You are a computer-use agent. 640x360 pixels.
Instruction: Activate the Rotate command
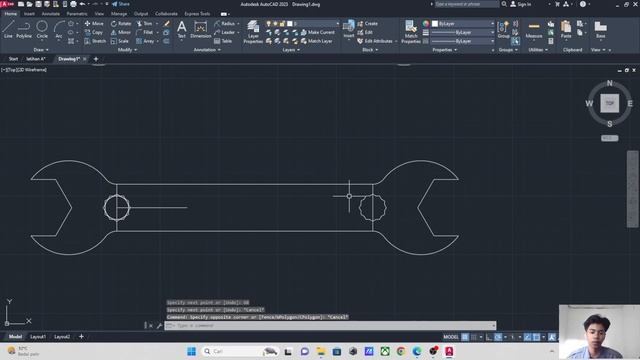tap(121, 24)
